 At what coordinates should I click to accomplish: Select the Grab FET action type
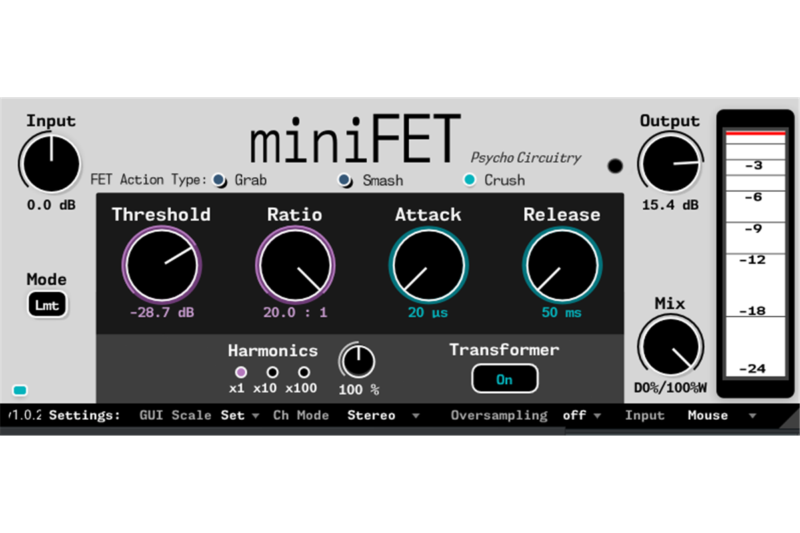(220, 180)
